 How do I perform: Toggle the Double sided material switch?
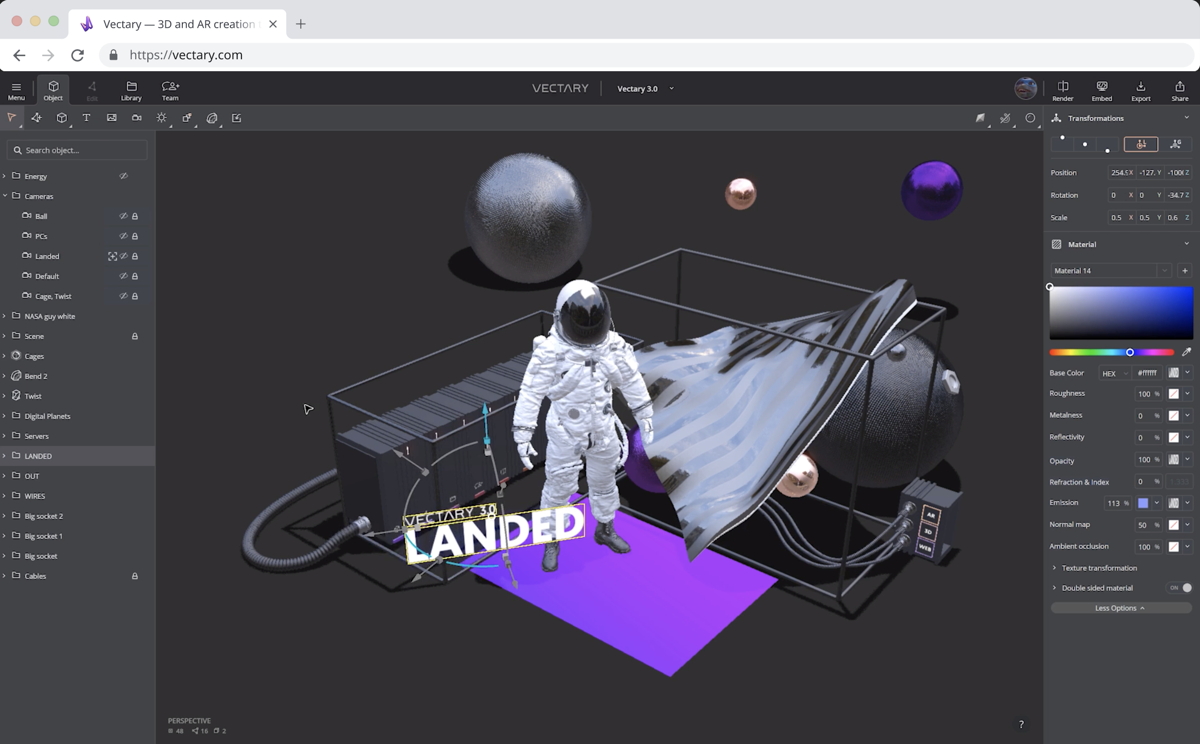pos(1181,588)
